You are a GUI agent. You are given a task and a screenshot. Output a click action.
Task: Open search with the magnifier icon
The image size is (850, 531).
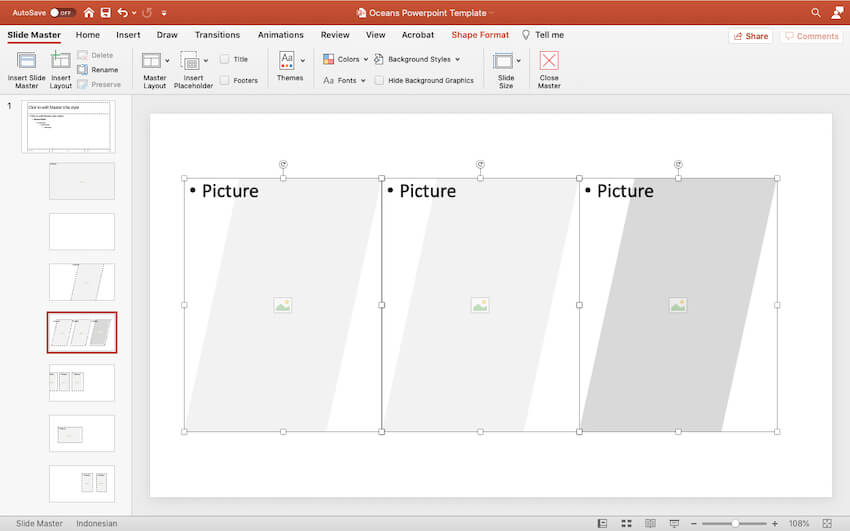pyautogui.click(x=815, y=13)
